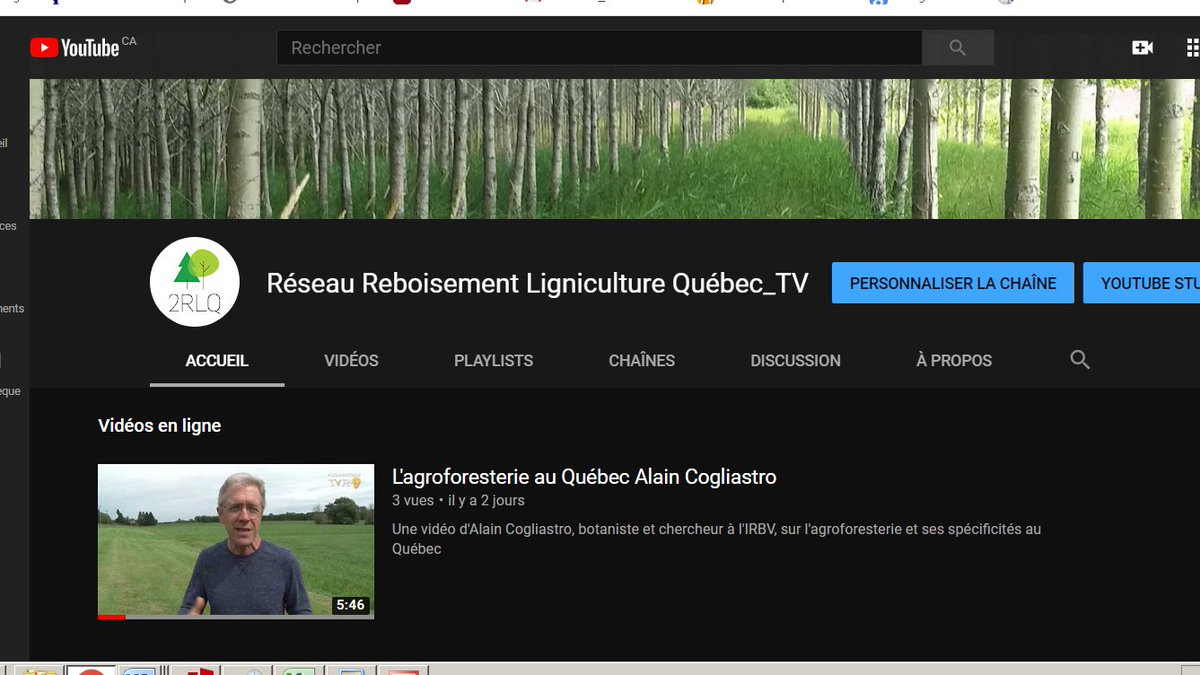Search within the channel using magnifier icon
The width and height of the screenshot is (1200, 675).
coord(1080,360)
